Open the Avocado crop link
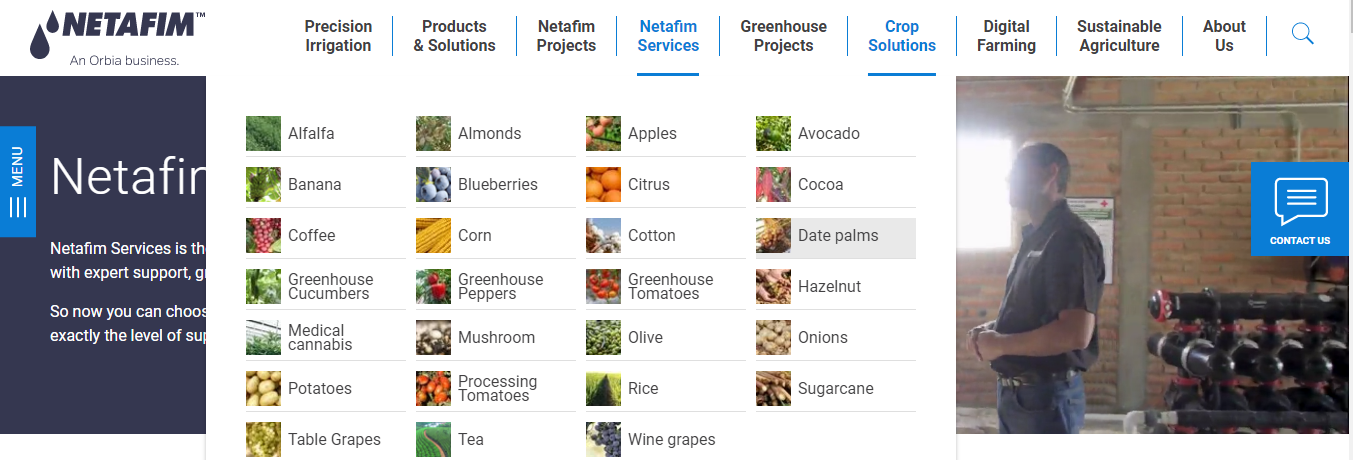Screen dimensions: 1353x460 828,134
